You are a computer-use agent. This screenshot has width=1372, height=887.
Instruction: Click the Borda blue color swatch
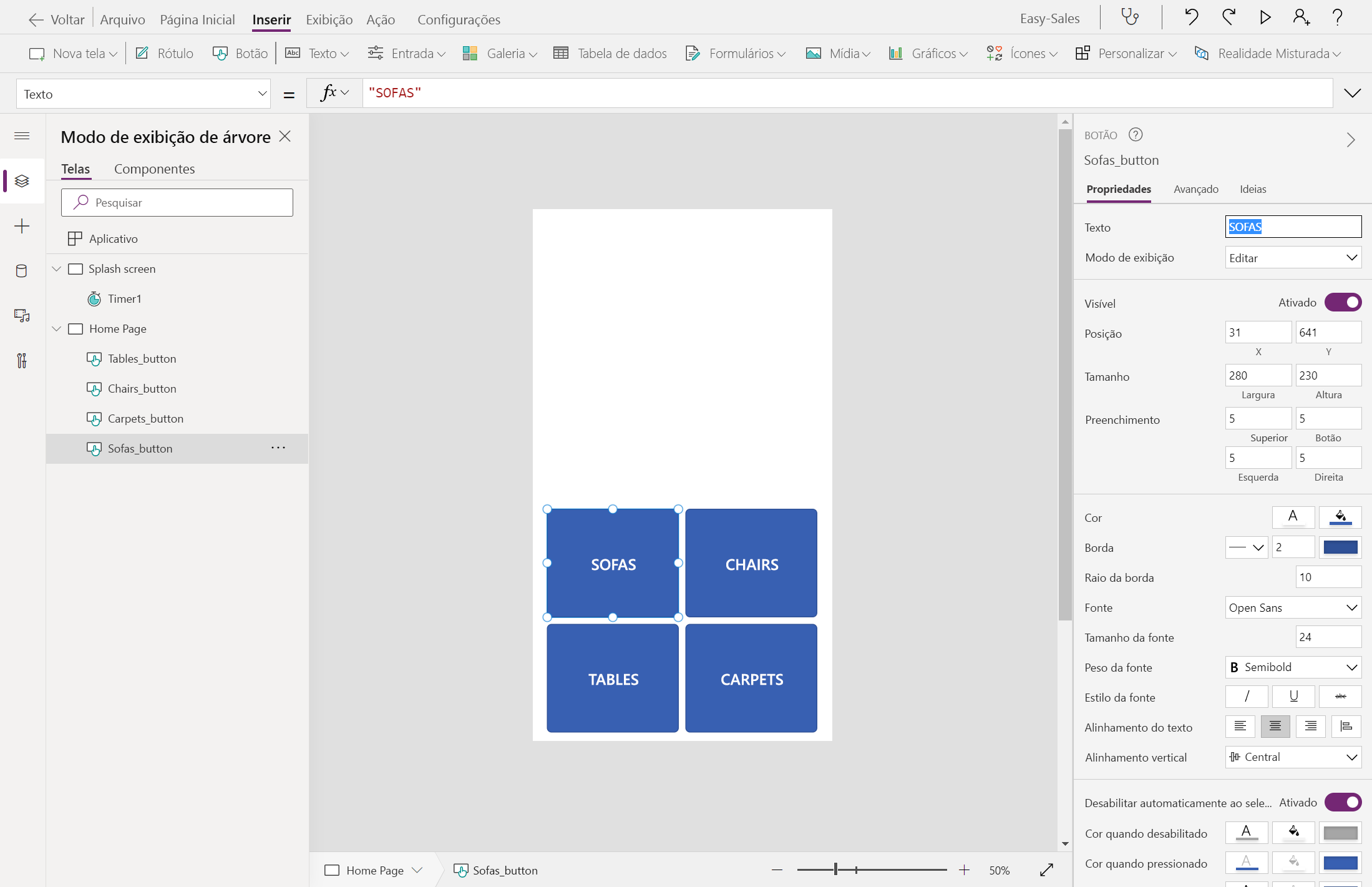[x=1340, y=547]
